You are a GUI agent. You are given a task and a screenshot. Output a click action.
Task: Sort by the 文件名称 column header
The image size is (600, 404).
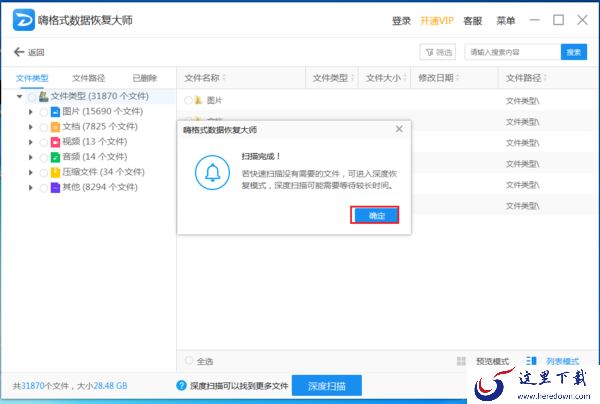(x=241, y=78)
